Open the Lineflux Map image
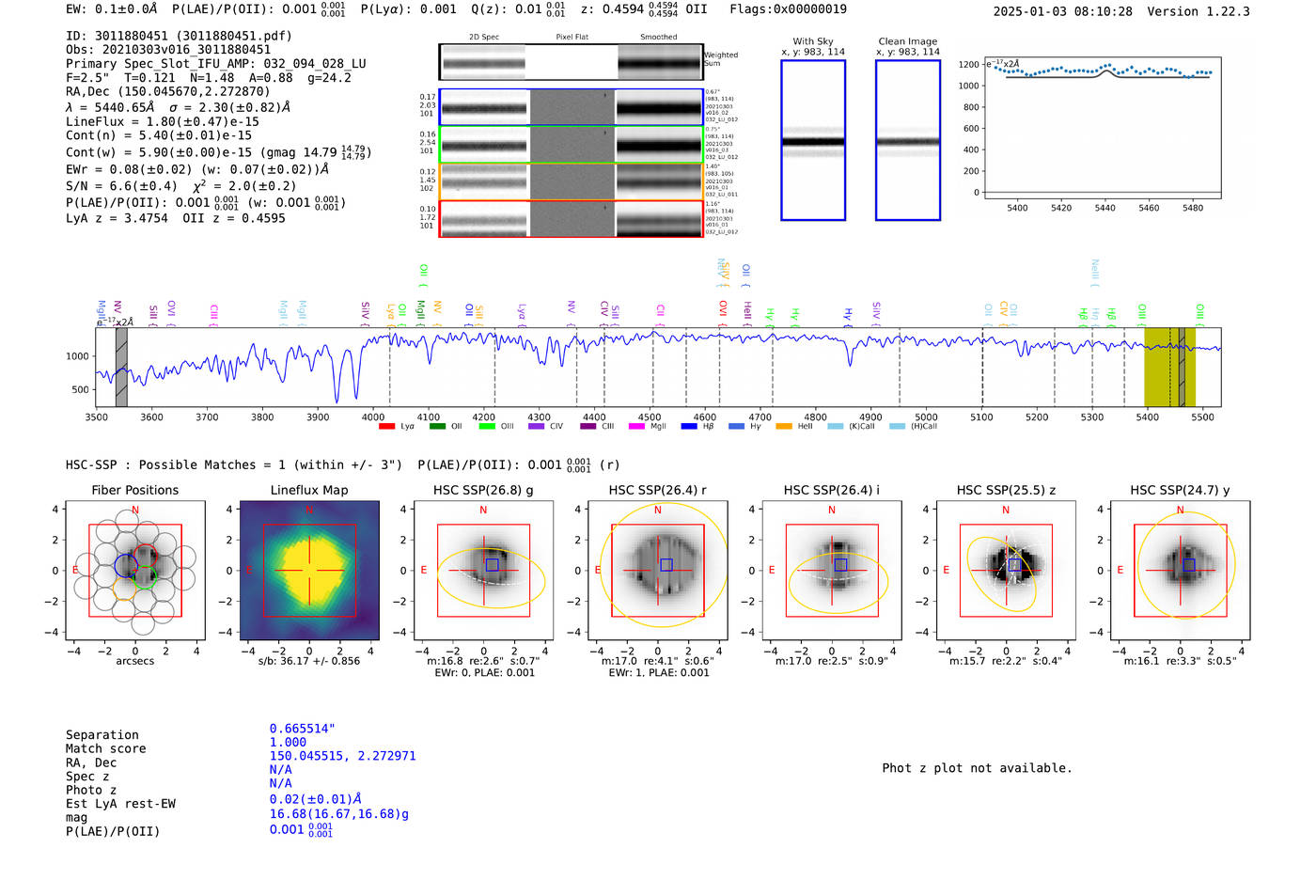This screenshot has height=896, width=1316. 309,571
